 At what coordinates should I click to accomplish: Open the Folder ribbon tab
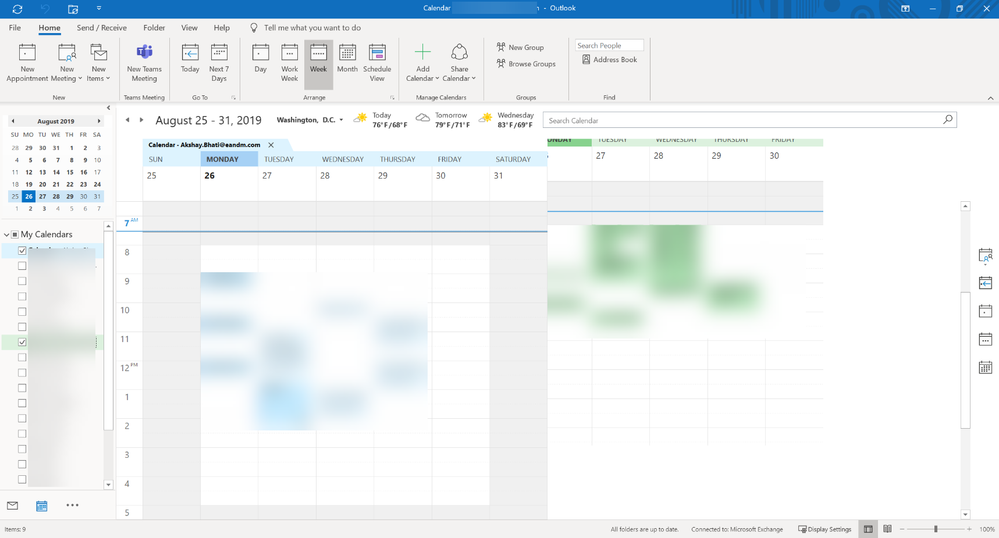point(154,28)
